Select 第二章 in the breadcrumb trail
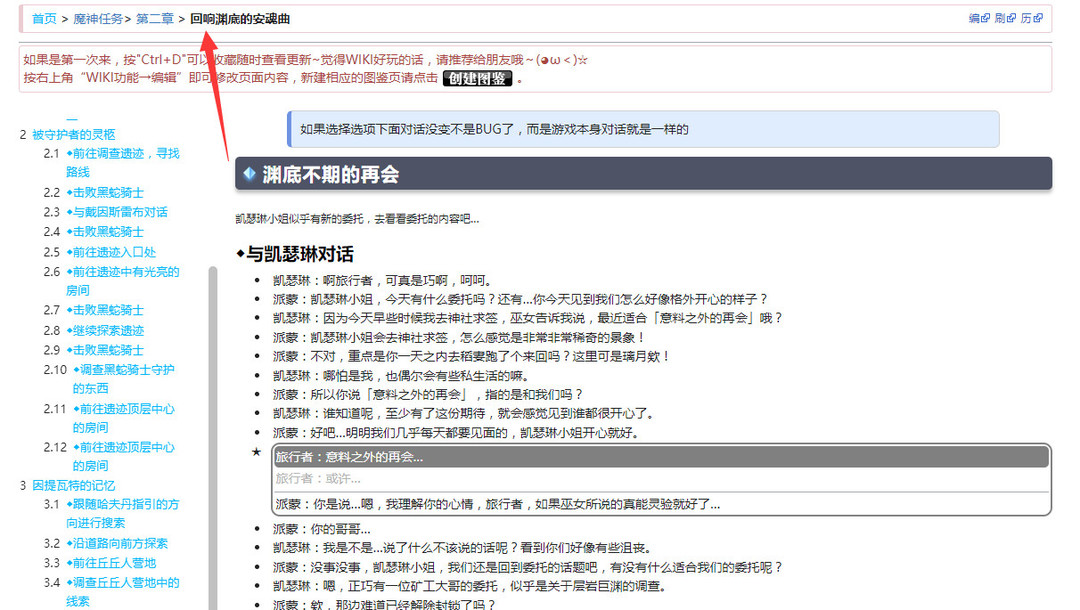 [154, 17]
